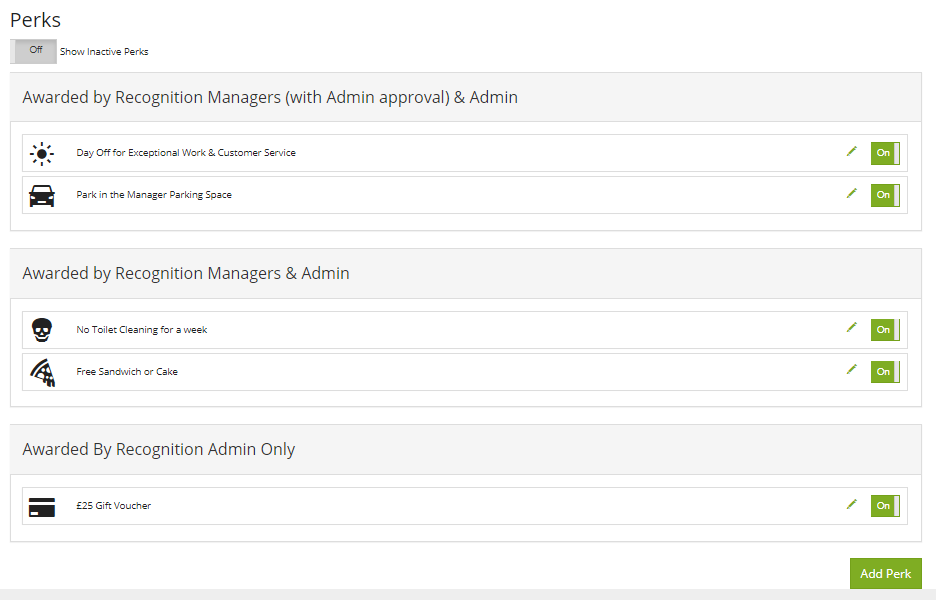Select 'Day Off for Exceptional Work & Customer Service' text
Screen dimensions: 936x600
click(x=186, y=153)
